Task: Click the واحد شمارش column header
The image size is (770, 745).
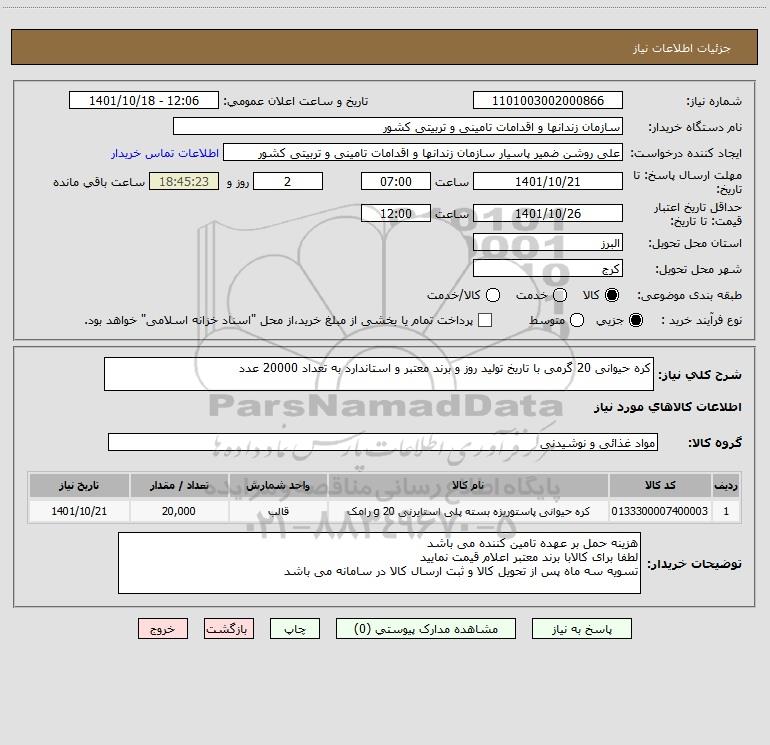Action: (278, 485)
